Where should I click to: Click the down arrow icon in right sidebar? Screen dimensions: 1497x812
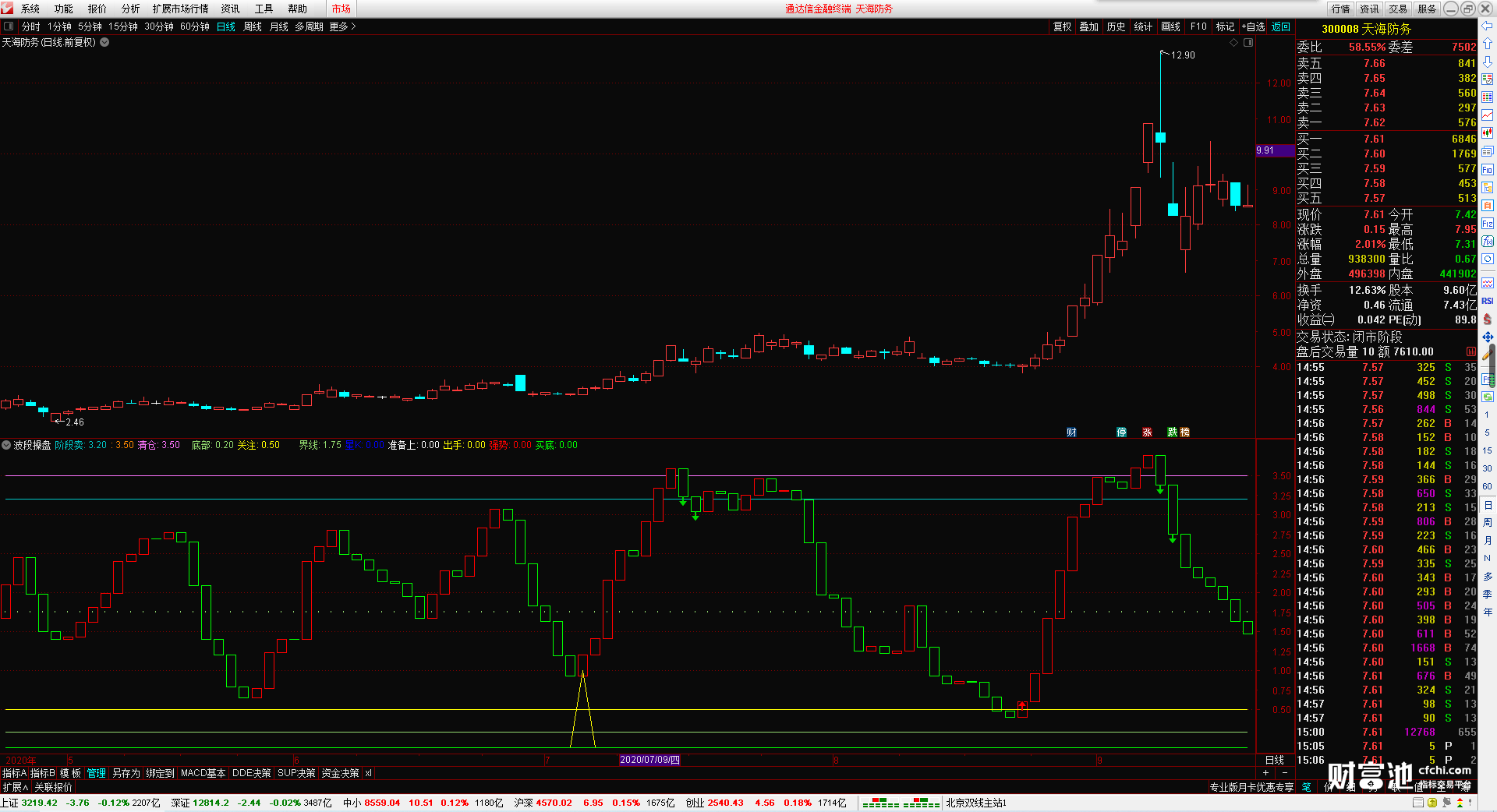tap(1488, 61)
